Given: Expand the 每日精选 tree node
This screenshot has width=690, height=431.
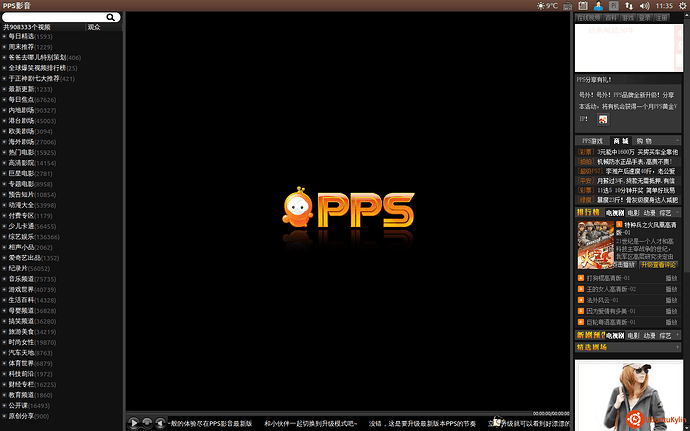Looking at the screenshot, I should click(4, 37).
